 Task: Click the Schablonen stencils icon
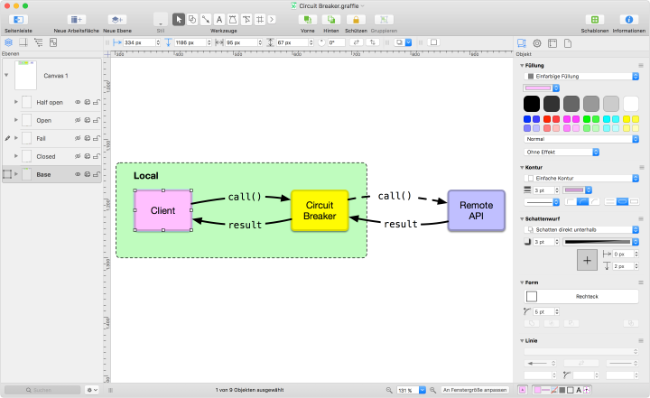pyautogui.click(x=594, y=19)
